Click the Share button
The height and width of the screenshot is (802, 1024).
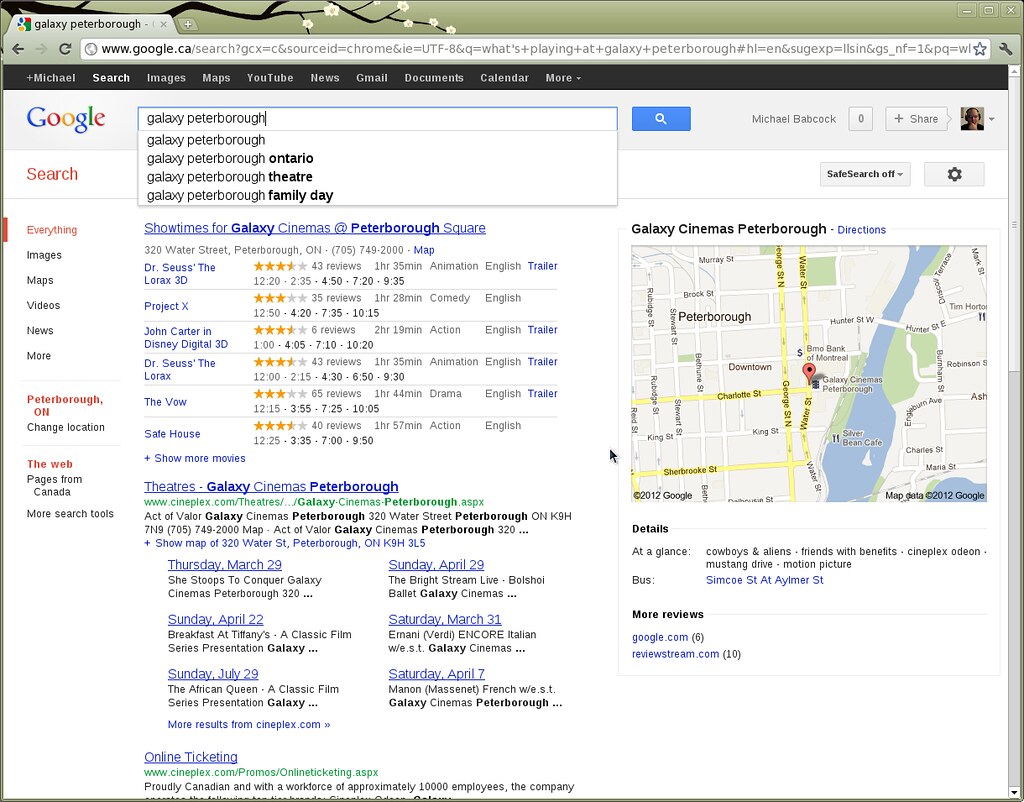pyautogui.click(x=916, y=119)
